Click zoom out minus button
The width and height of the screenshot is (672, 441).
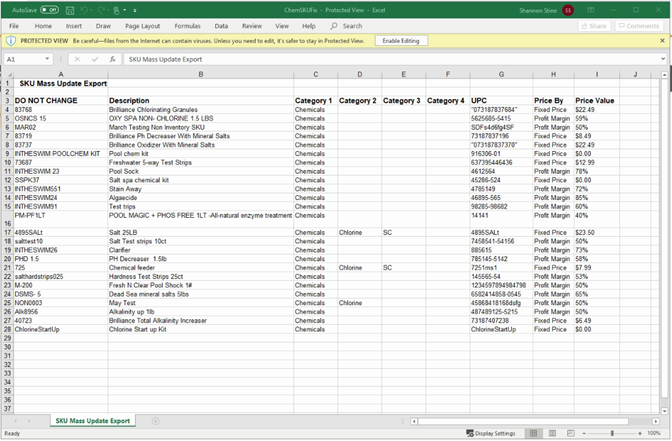tap(583, 434)
